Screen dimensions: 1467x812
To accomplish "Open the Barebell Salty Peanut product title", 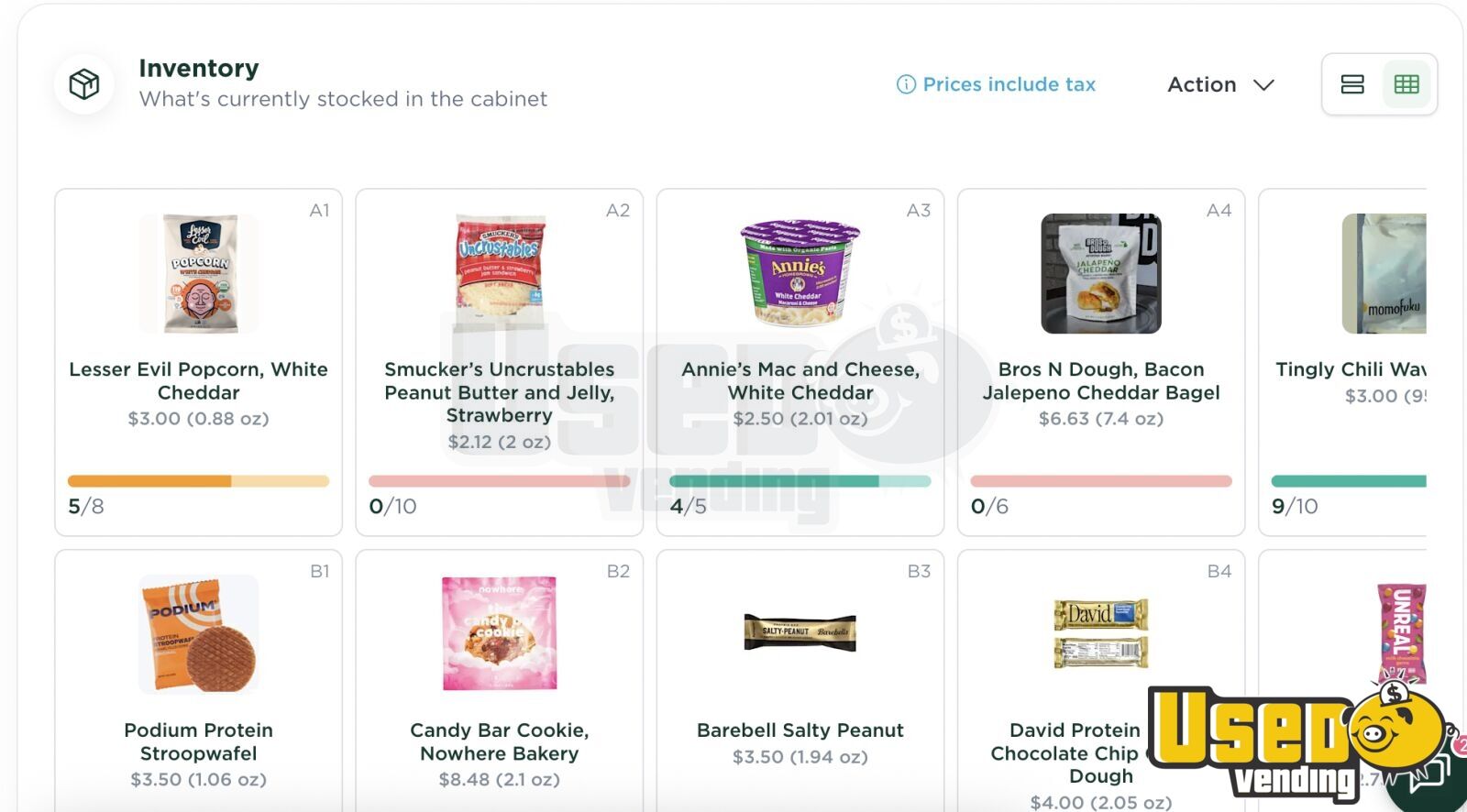I will (800, 730).
